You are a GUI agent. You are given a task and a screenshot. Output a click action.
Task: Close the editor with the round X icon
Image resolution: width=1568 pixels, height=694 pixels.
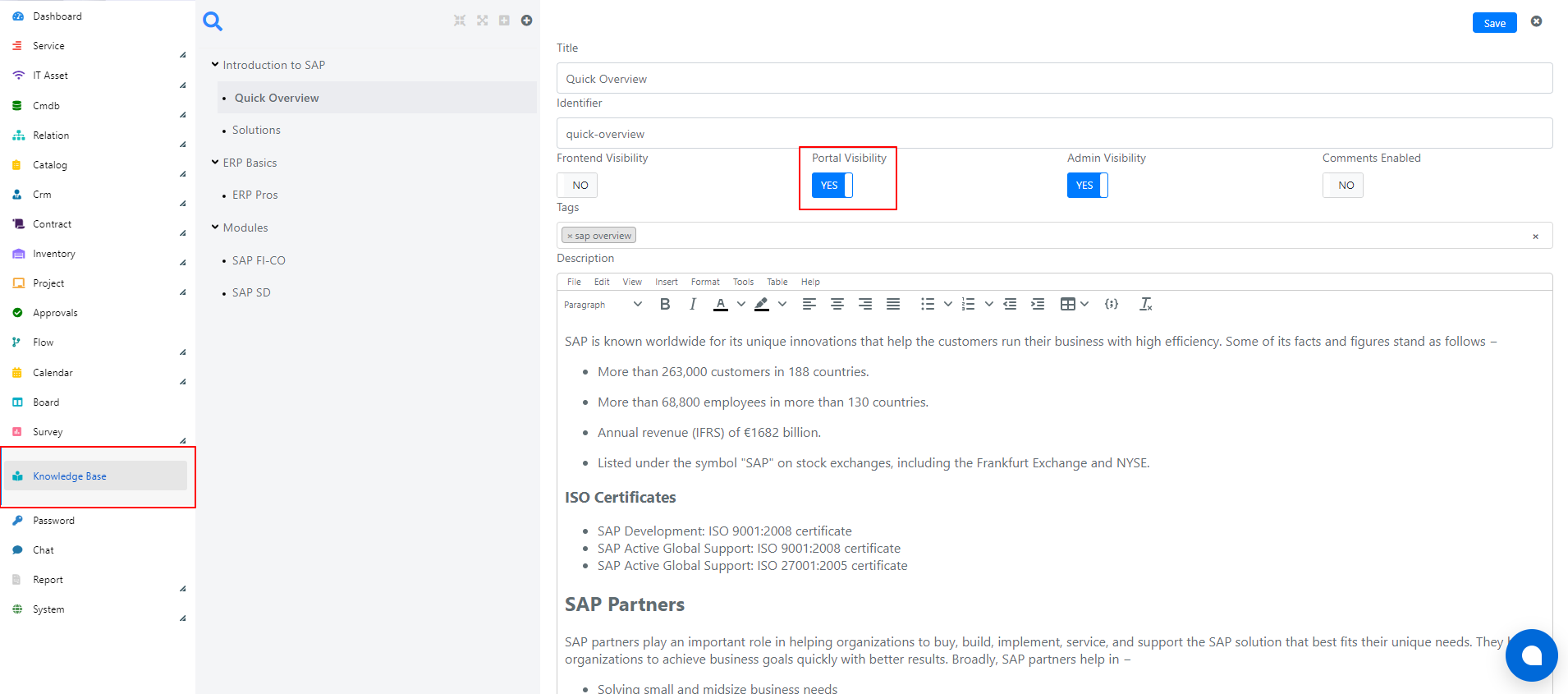click(x=1536, y=21)
